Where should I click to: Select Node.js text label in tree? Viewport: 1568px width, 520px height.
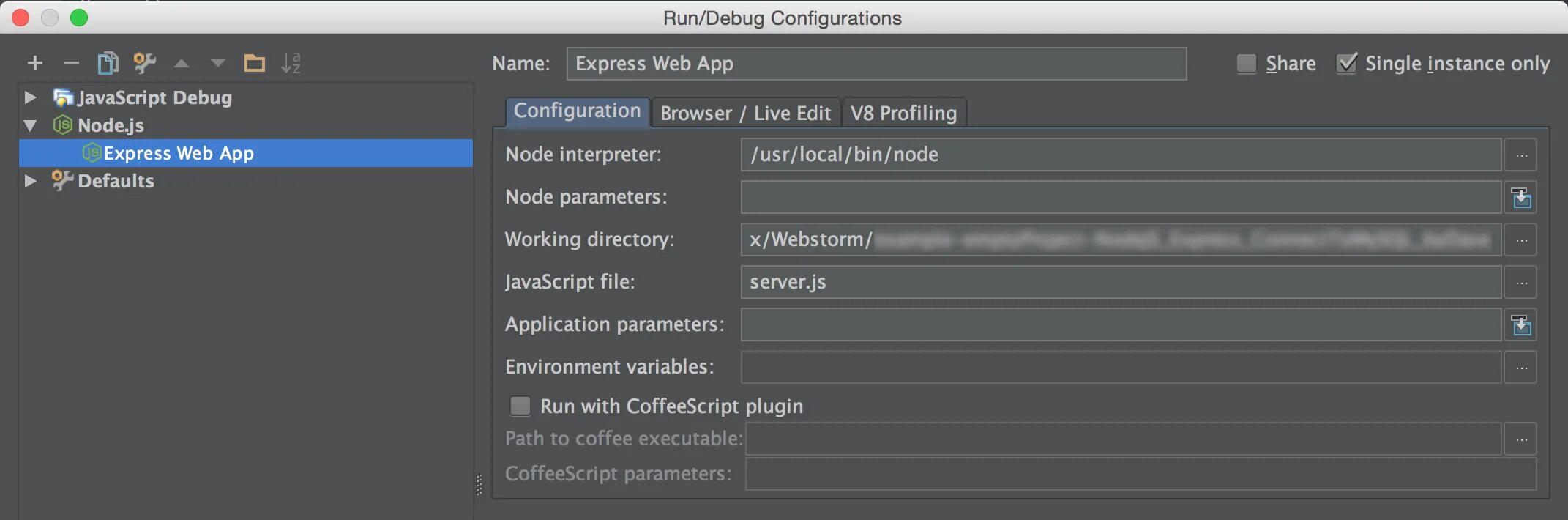[x=111, y=125]
